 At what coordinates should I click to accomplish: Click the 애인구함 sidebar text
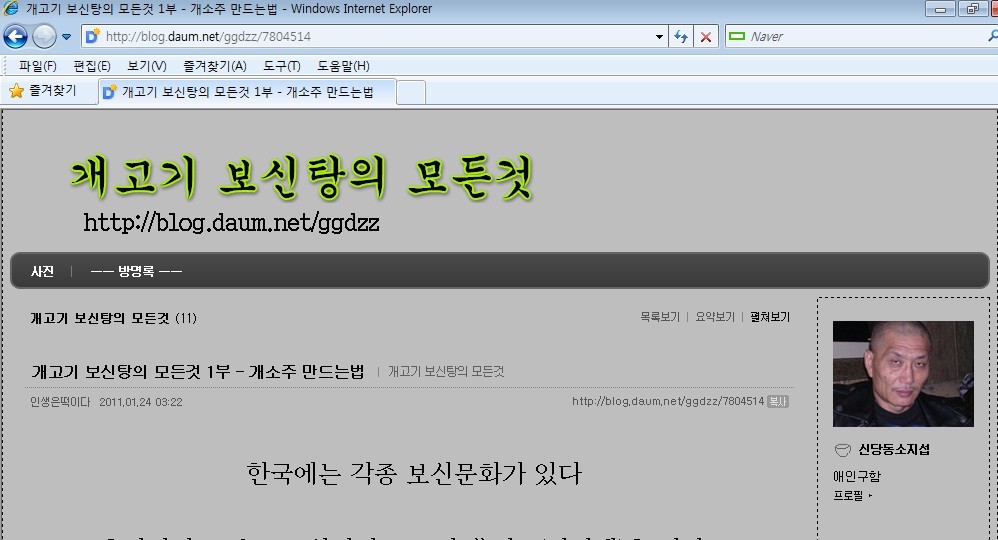coord(857,476)
